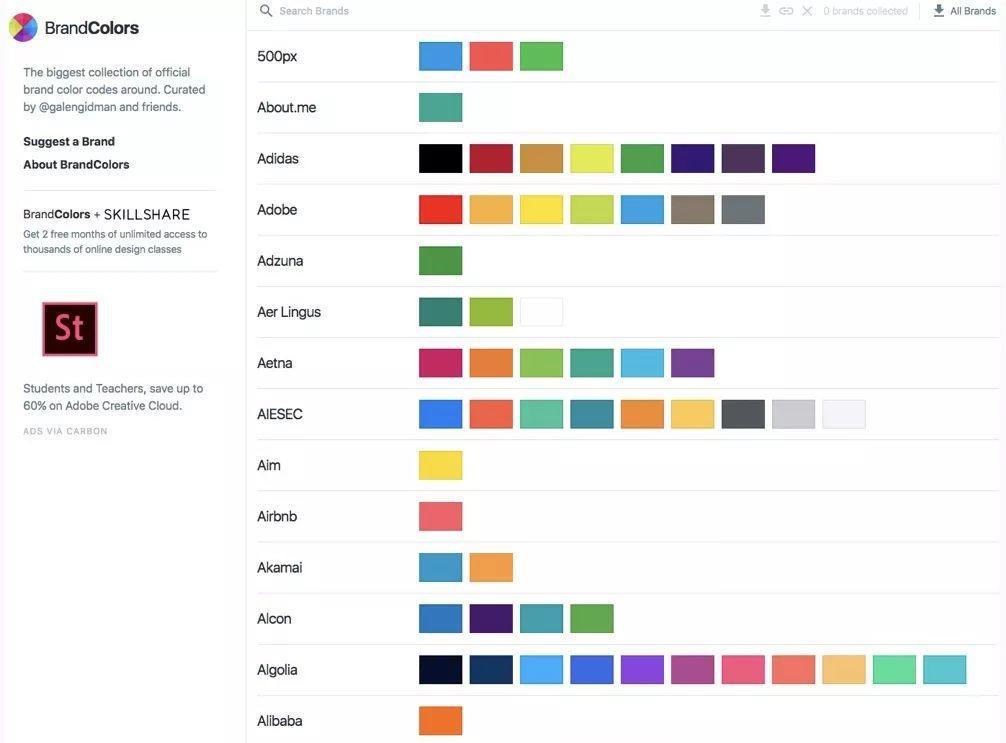The width and height of the screenshot is (1006, 743).
Task: Select the Airbnb brand name
Action: (x=277, y=517)
